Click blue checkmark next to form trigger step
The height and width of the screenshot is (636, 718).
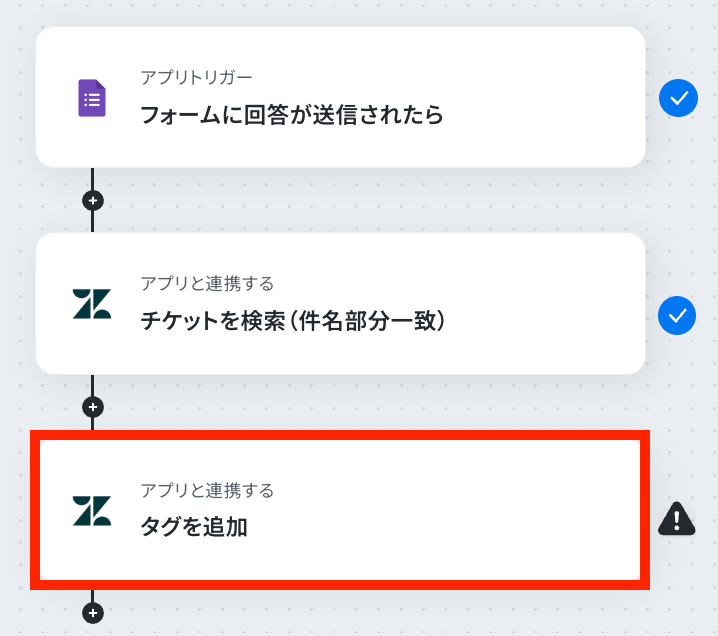point(677,98)
